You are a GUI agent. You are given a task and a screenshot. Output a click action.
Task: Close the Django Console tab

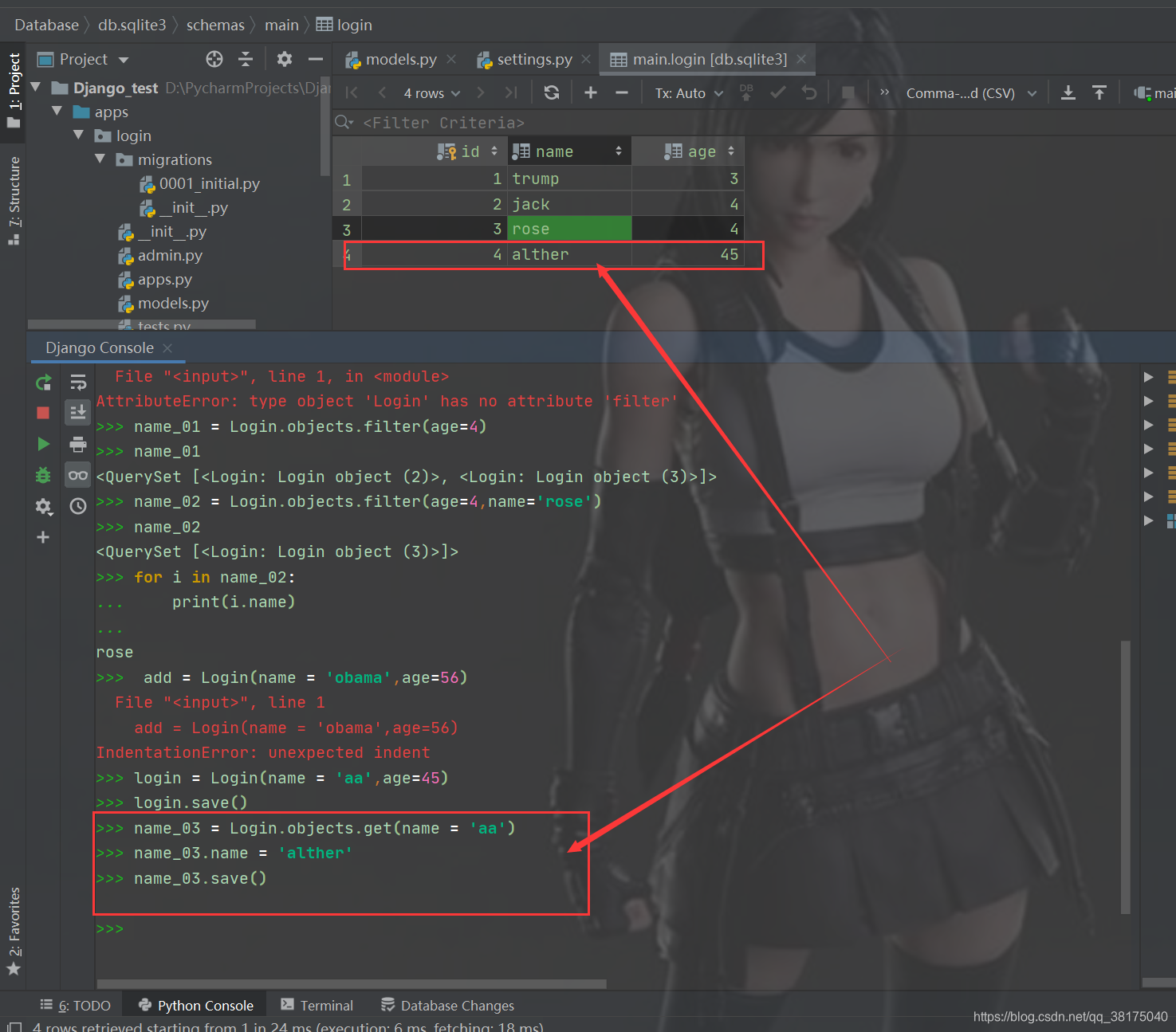[167, 348]
